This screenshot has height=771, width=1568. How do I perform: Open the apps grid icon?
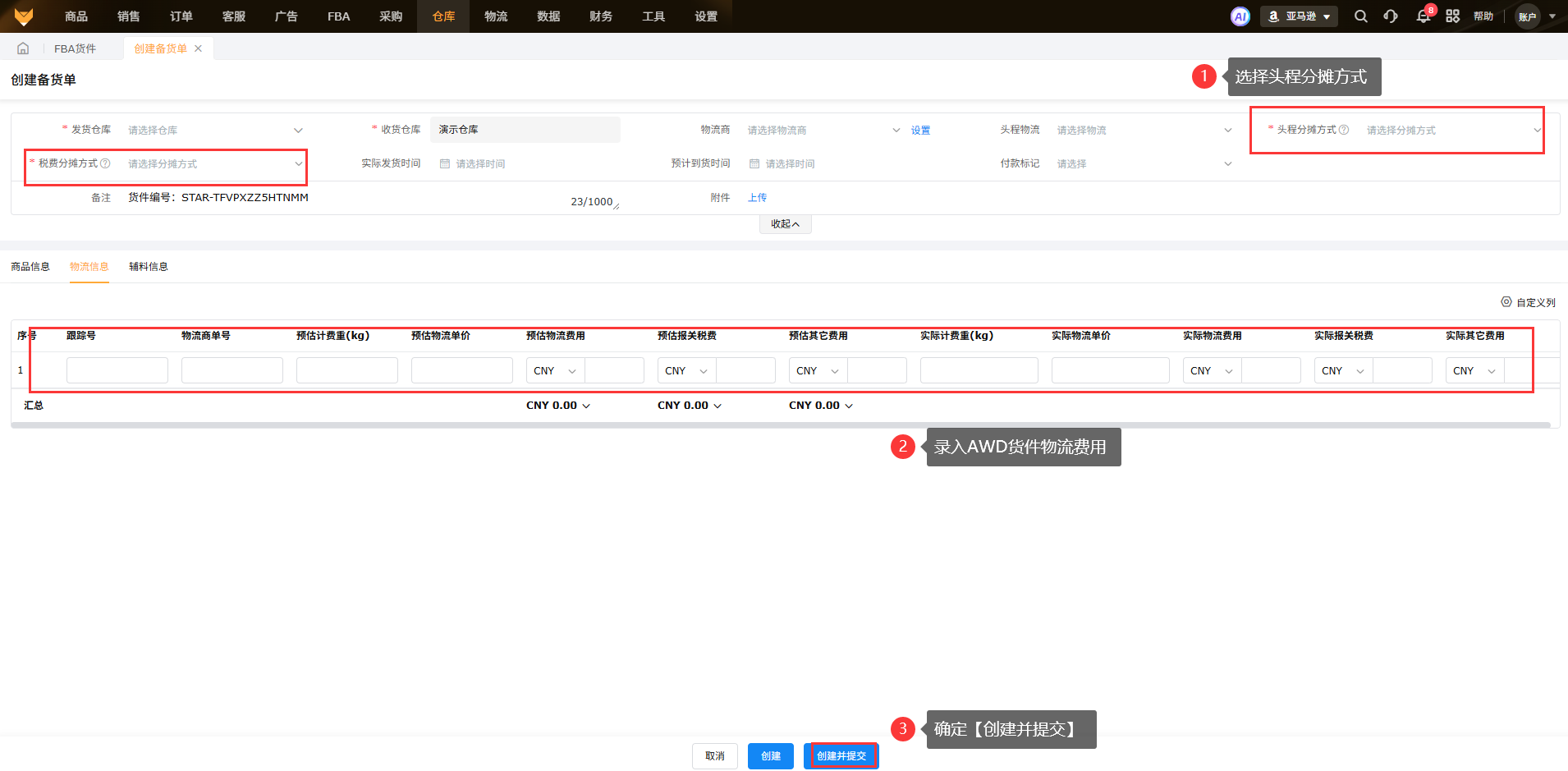[x=1452, y=16]
